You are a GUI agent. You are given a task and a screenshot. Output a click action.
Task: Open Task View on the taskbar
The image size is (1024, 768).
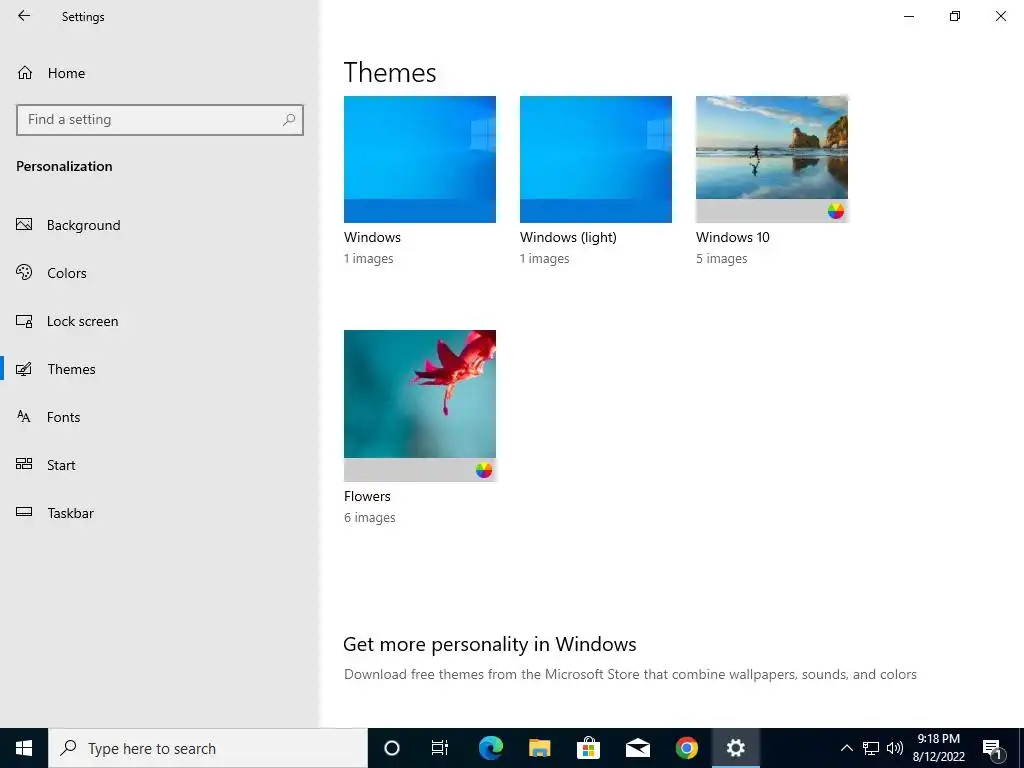point(440,748)
